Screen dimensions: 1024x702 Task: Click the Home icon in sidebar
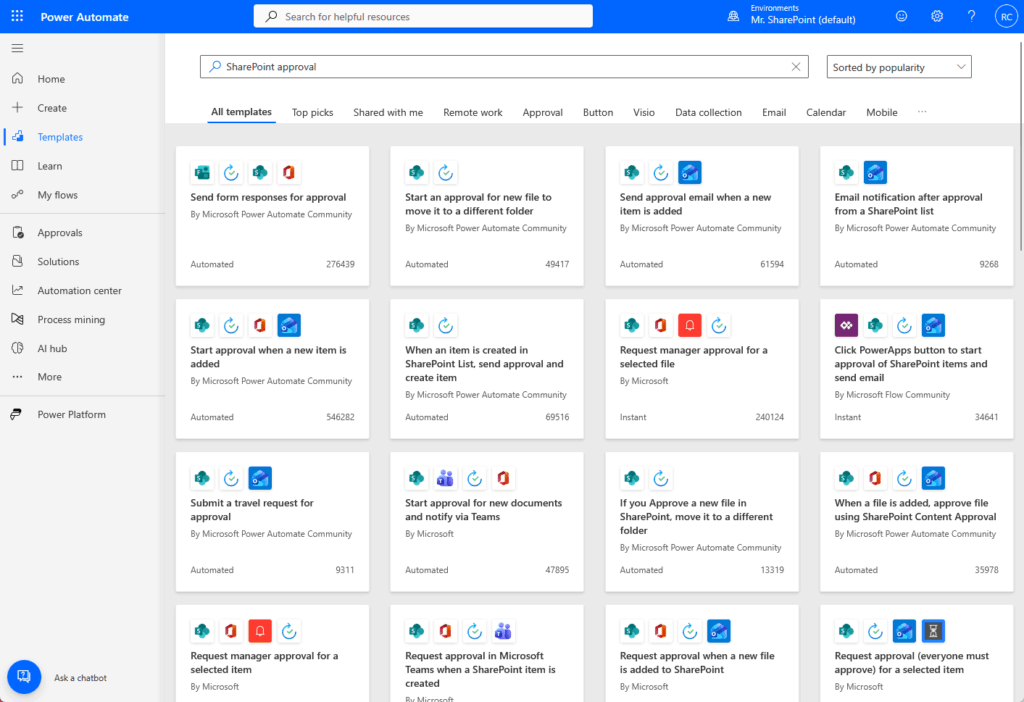[x=18, y=78]
